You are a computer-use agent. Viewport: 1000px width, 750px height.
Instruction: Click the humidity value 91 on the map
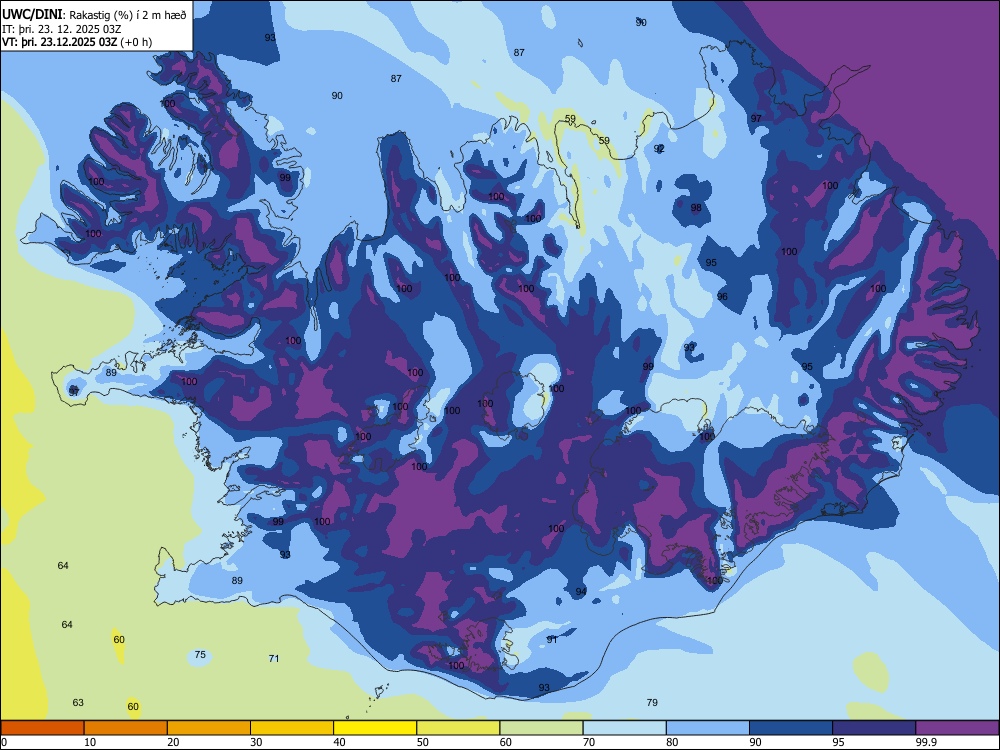point(552,640)
